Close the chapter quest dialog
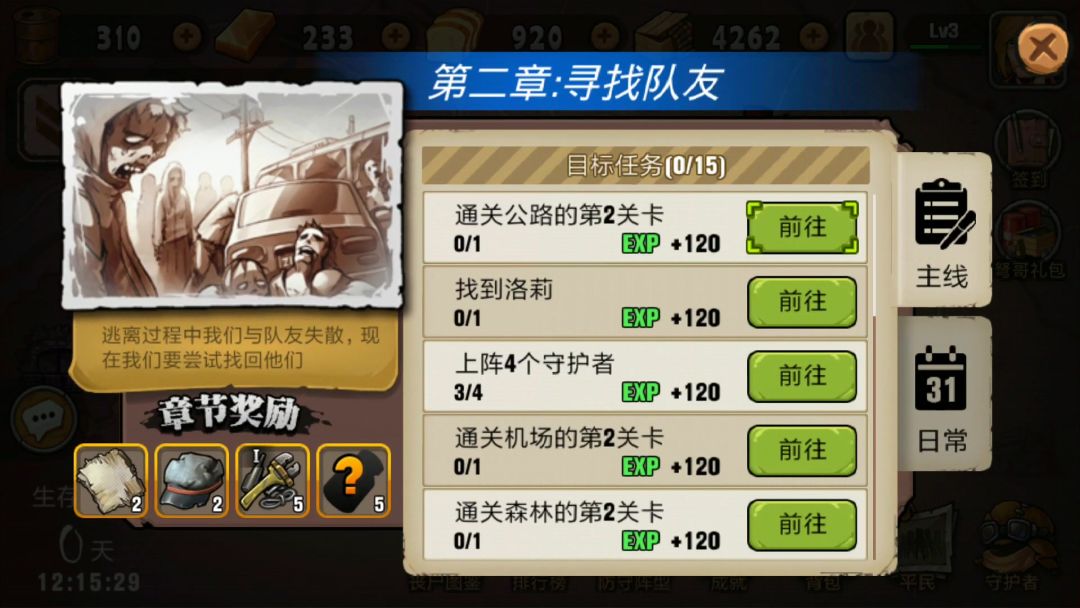 (x=1043, y=47)
